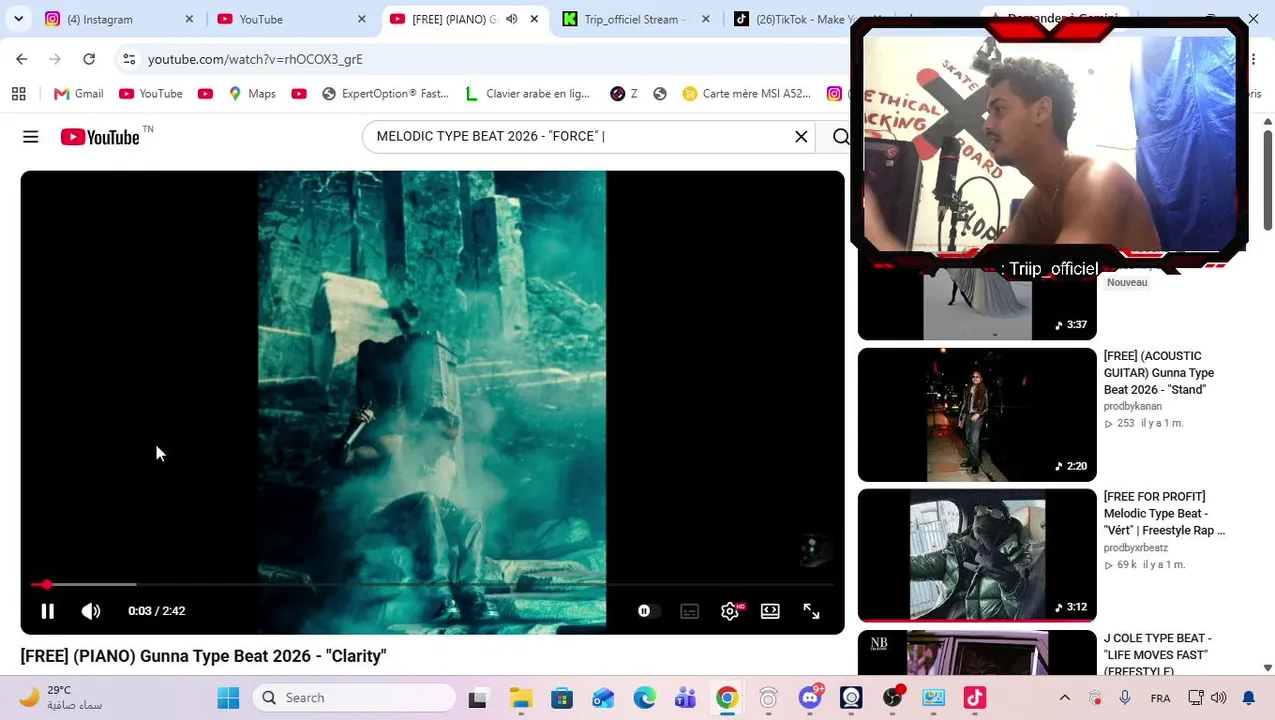The image size is (1275, 720).
Task: Open Discord from the taskbar
Action: 810,697
